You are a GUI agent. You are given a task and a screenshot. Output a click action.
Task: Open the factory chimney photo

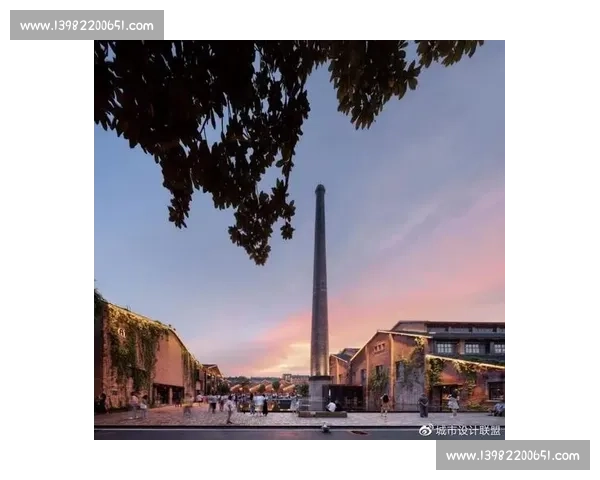(x=299, y=240)
